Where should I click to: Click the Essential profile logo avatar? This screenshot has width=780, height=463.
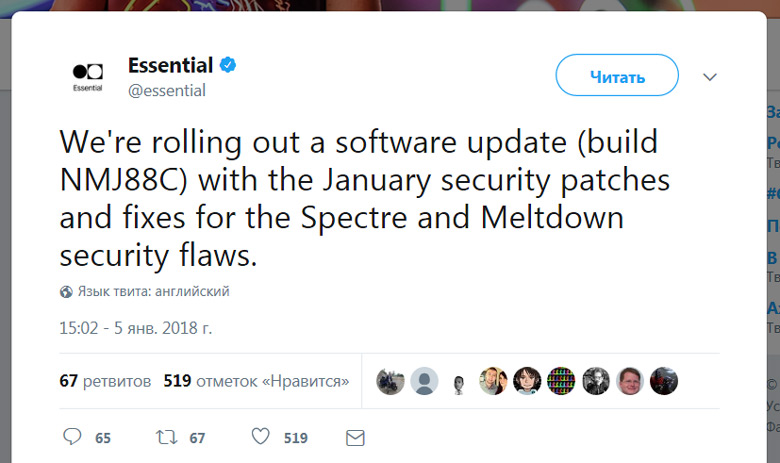click(x=87, y=76)
